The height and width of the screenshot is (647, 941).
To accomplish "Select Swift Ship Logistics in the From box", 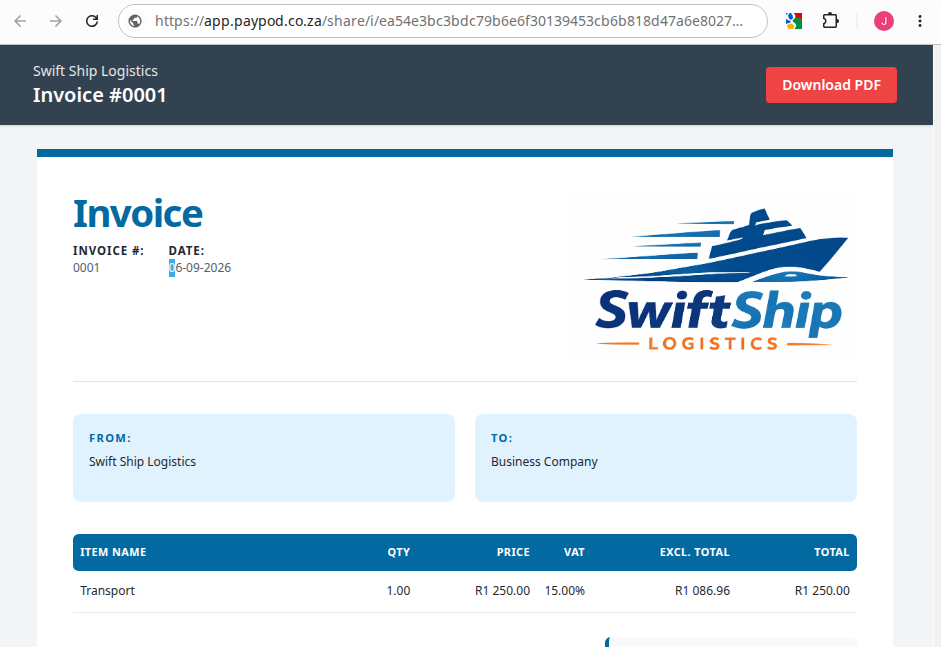I will click(142, 462).
